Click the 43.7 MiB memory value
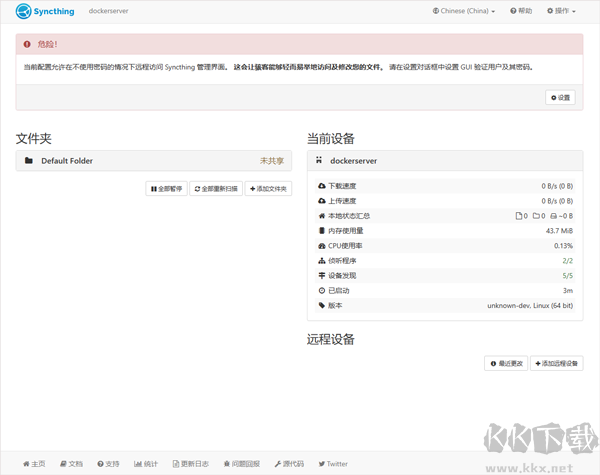This screenshot has height=475, width=600. tap(559, 231)
